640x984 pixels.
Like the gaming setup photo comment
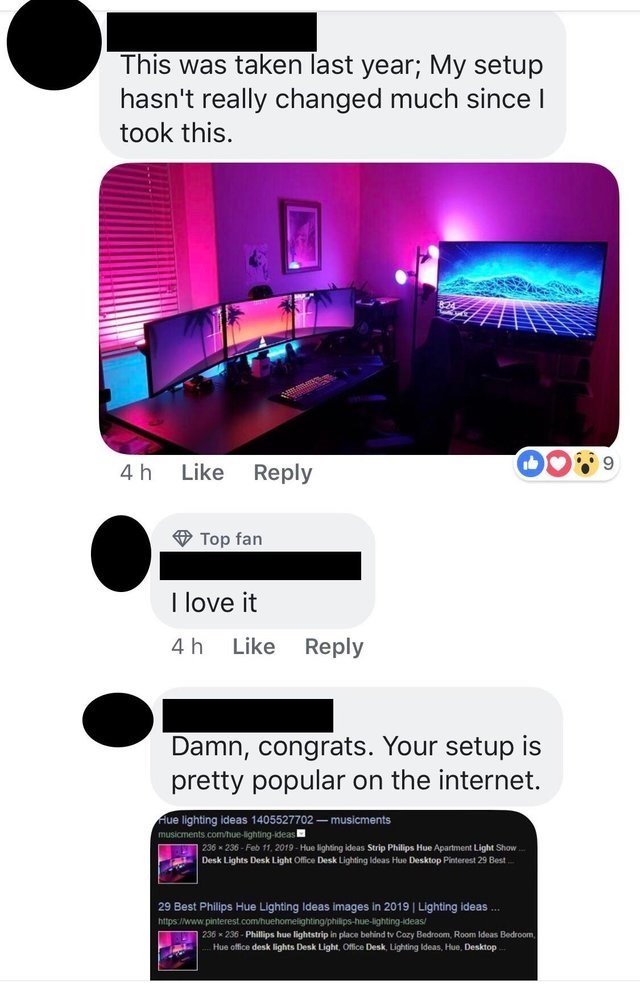click(202, 472)
